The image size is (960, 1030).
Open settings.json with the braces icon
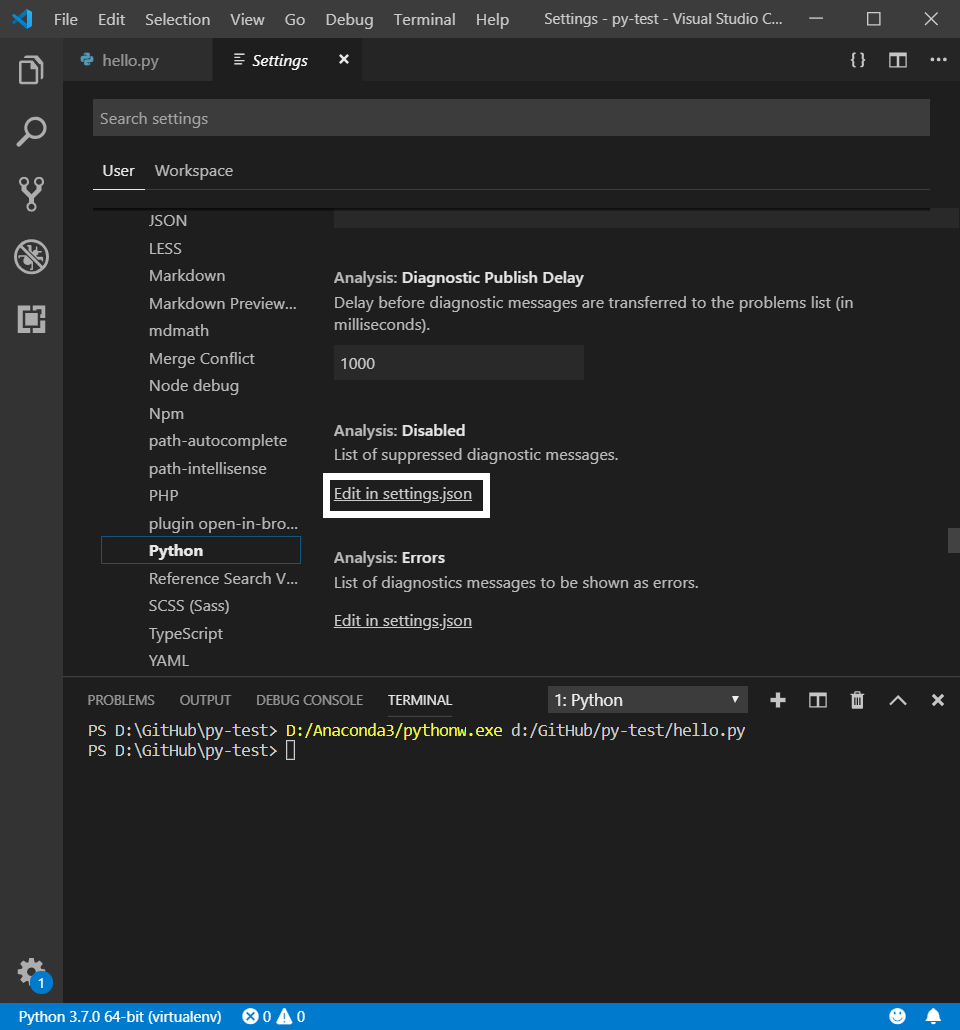[857, 60]
